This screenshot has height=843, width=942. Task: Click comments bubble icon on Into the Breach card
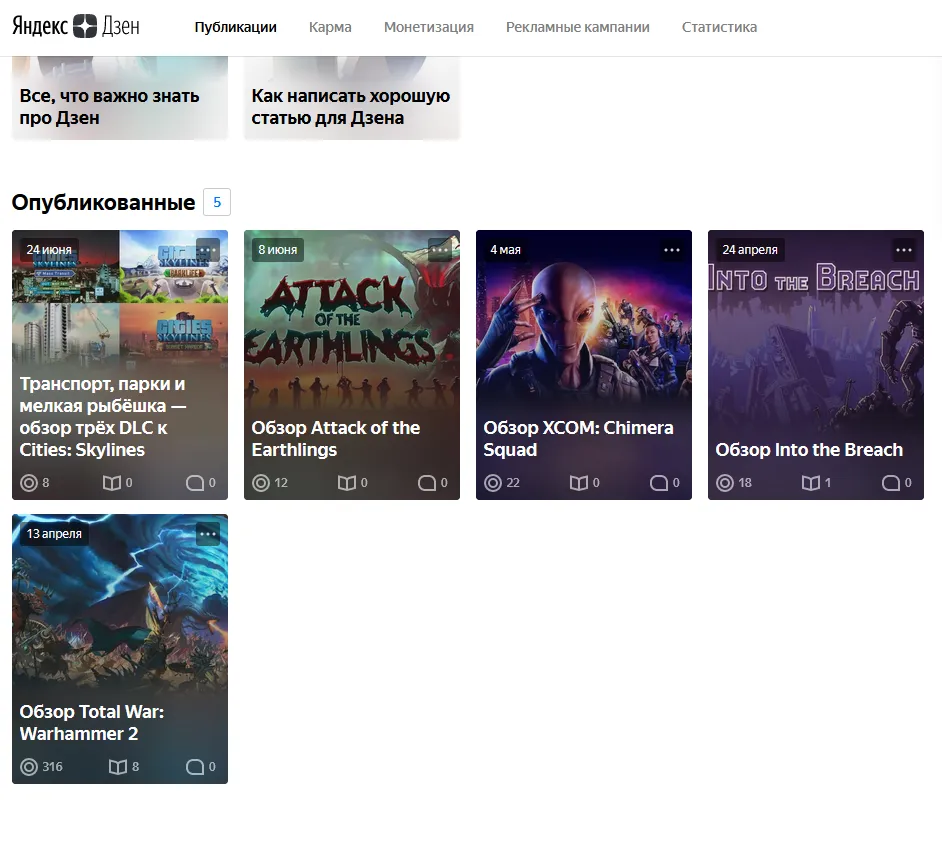pos(891,483)
